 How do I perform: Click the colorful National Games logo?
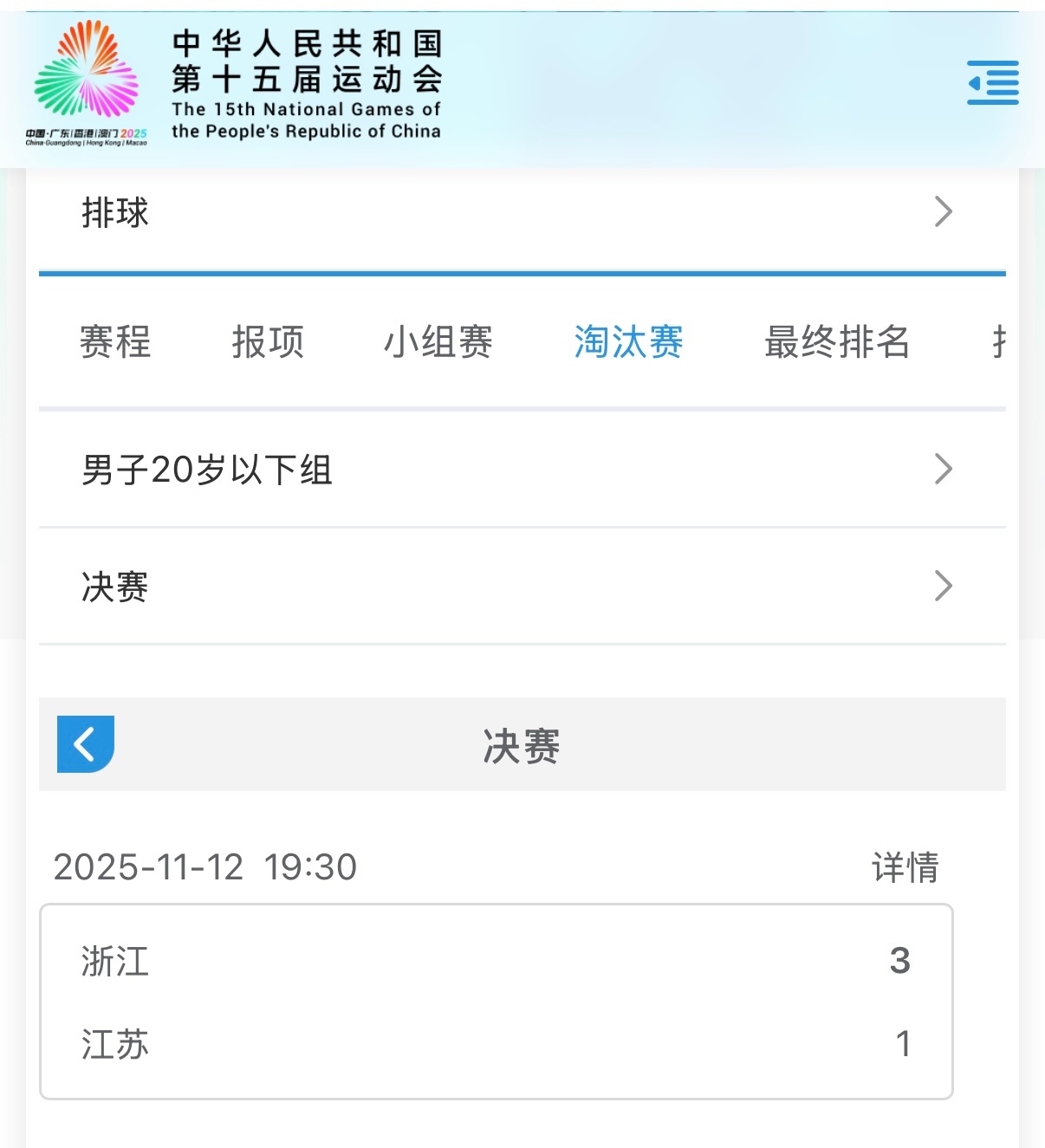(87, 83)
